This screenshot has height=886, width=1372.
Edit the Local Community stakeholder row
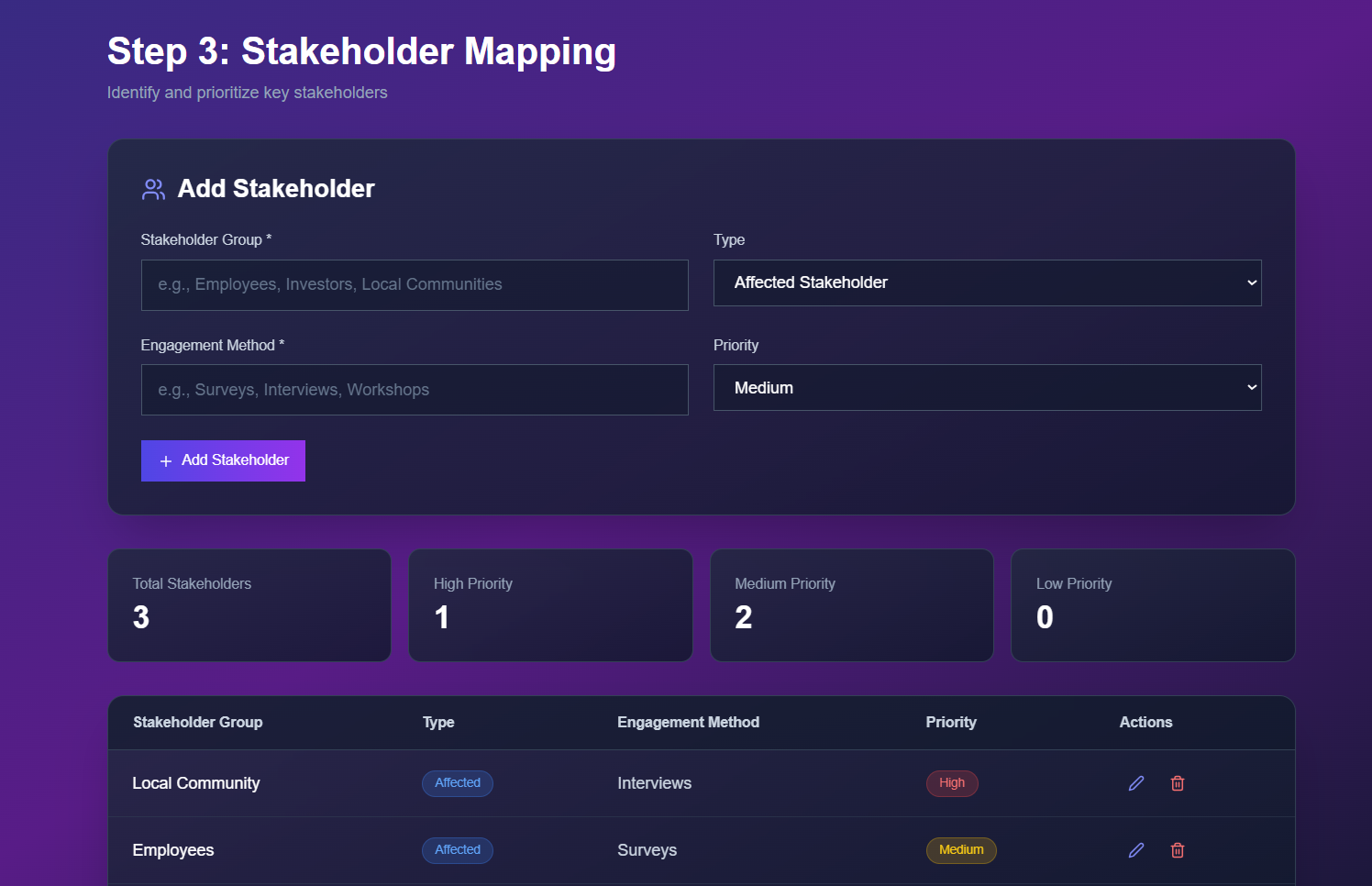point(1136,783)
